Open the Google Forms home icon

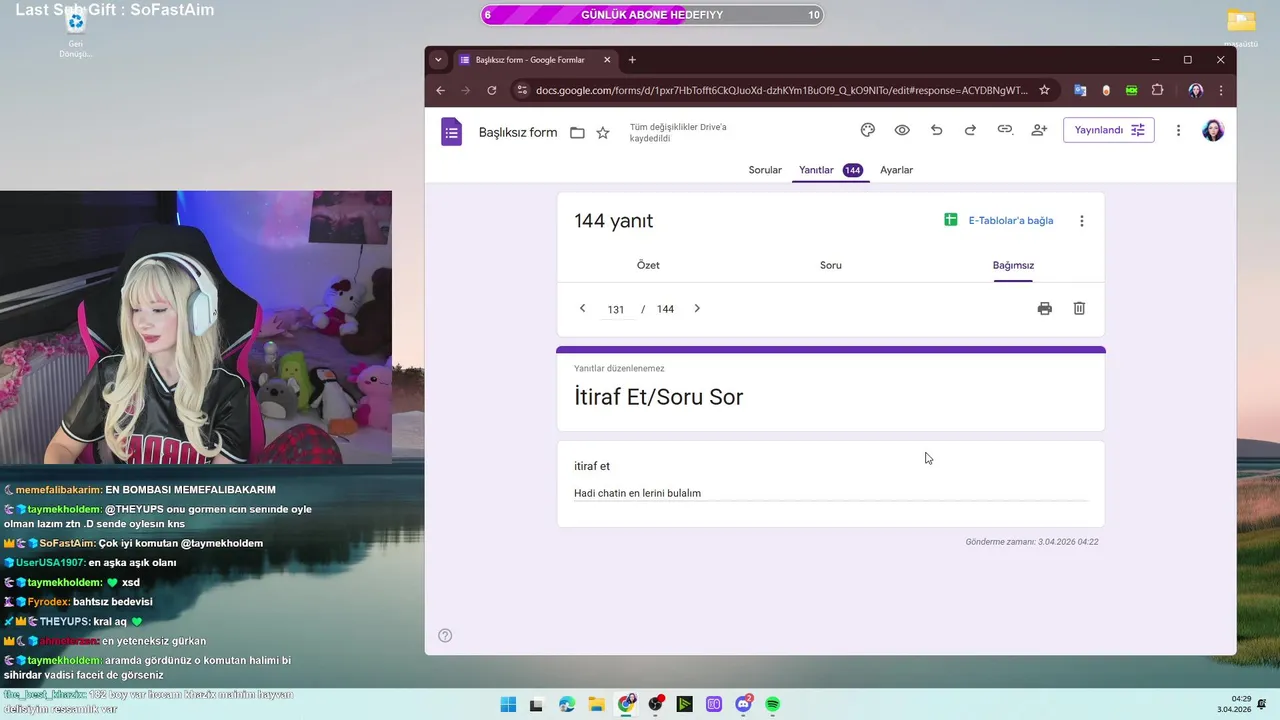452,131
